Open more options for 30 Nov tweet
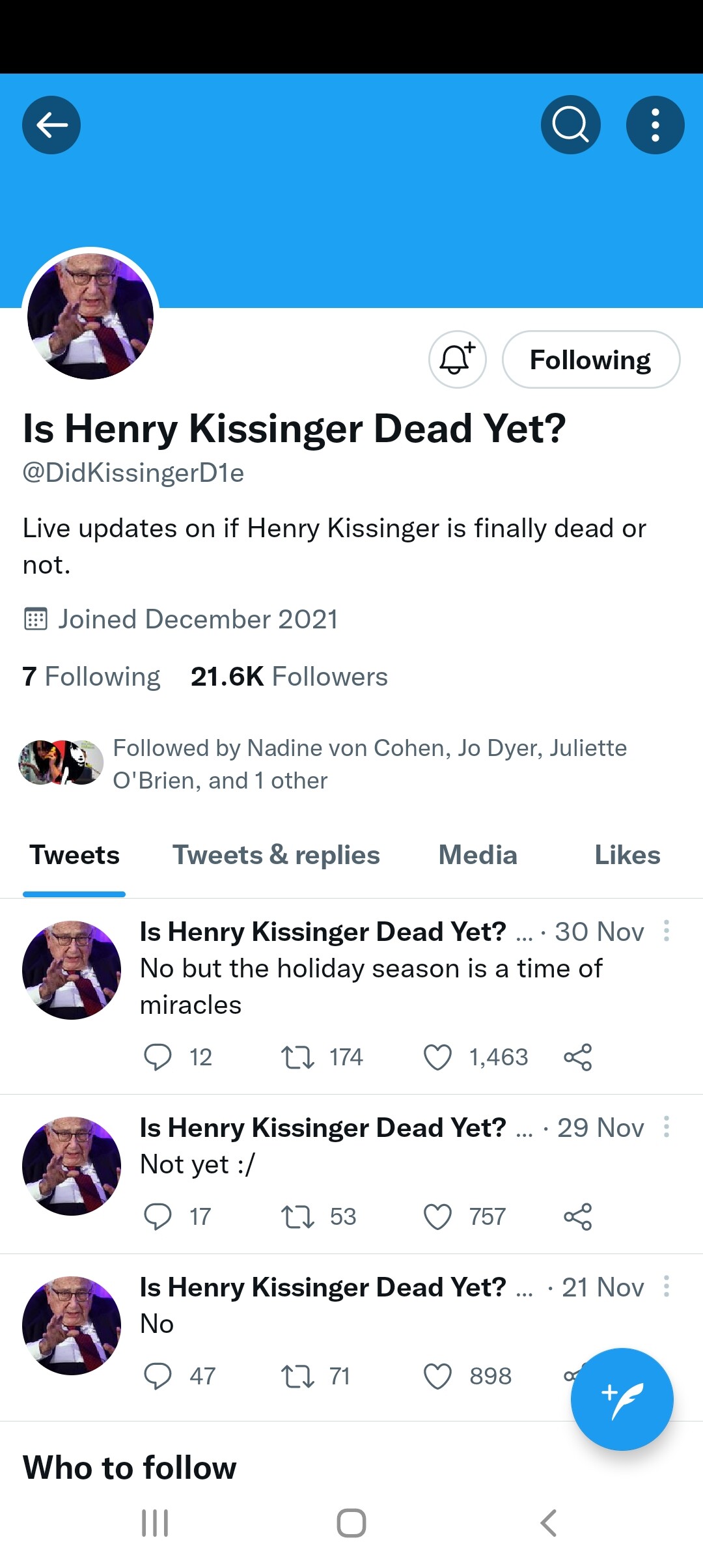 click(666, 931)
